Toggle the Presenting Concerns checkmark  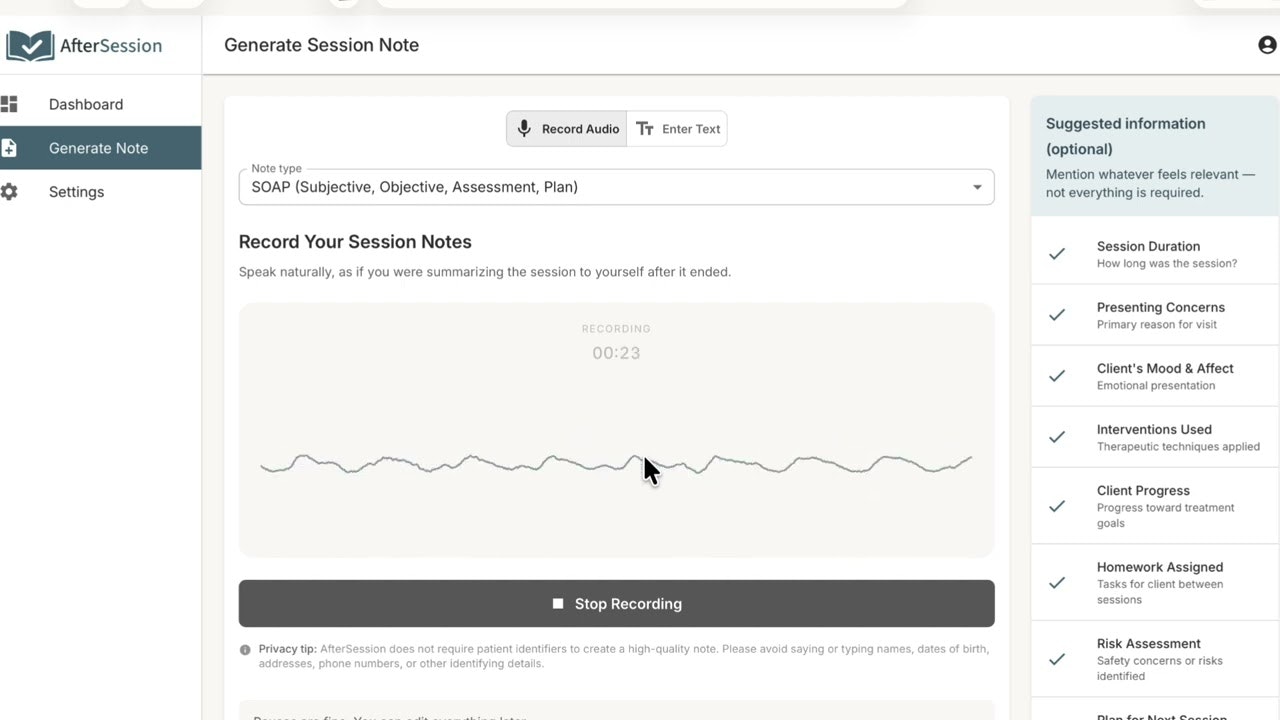[1057, 315]
